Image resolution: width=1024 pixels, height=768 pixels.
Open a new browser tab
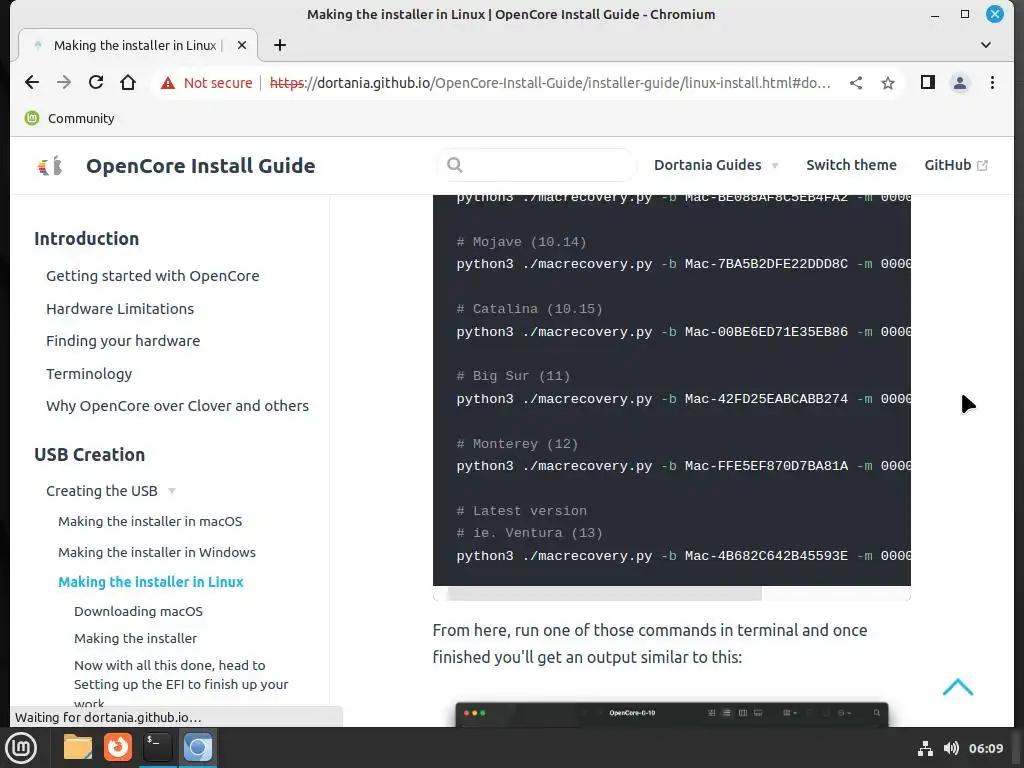pyautogui.click(x=280, y=45)
